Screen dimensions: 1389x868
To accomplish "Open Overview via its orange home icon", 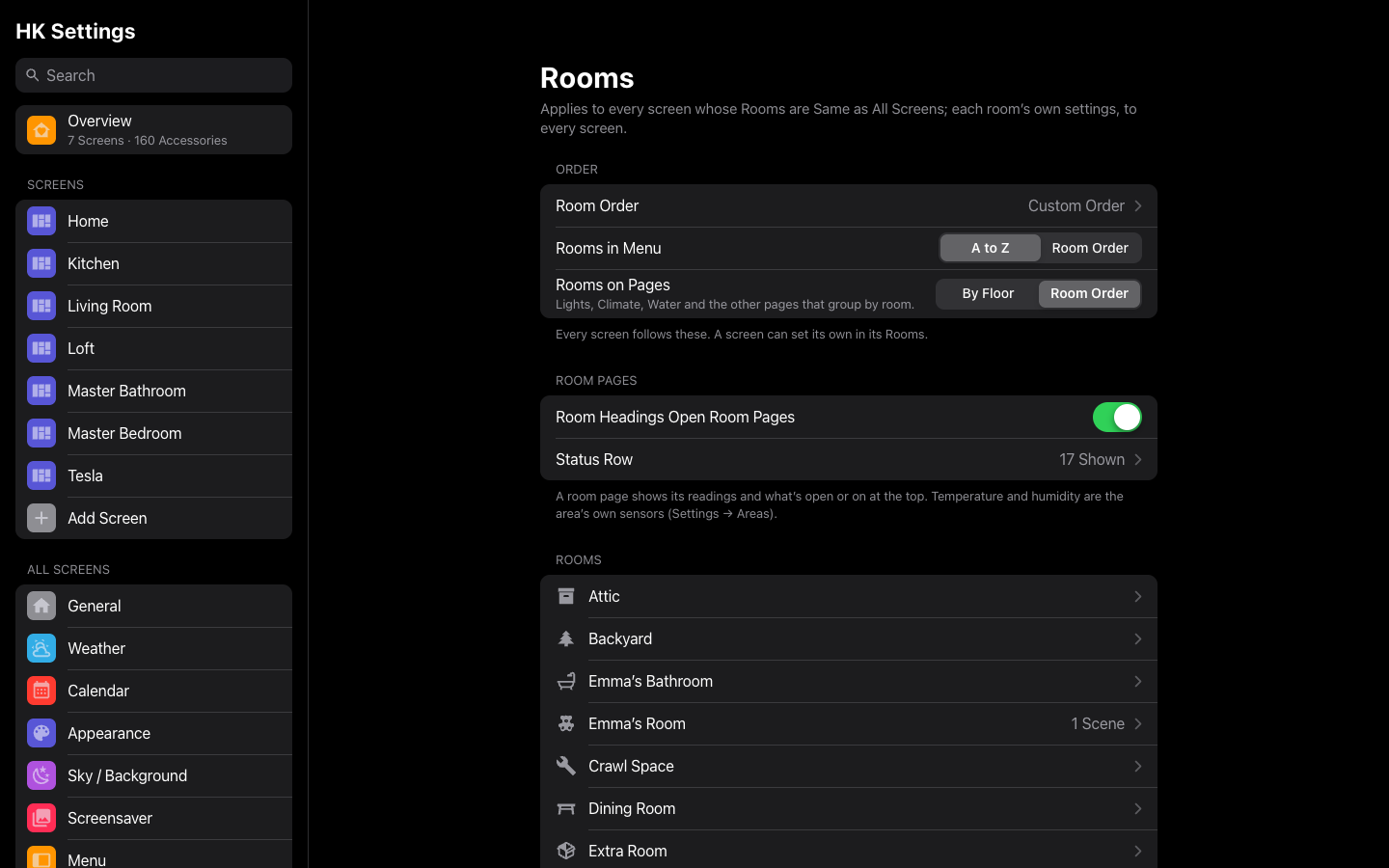I will pyautogui.click(x=41, y=130).
